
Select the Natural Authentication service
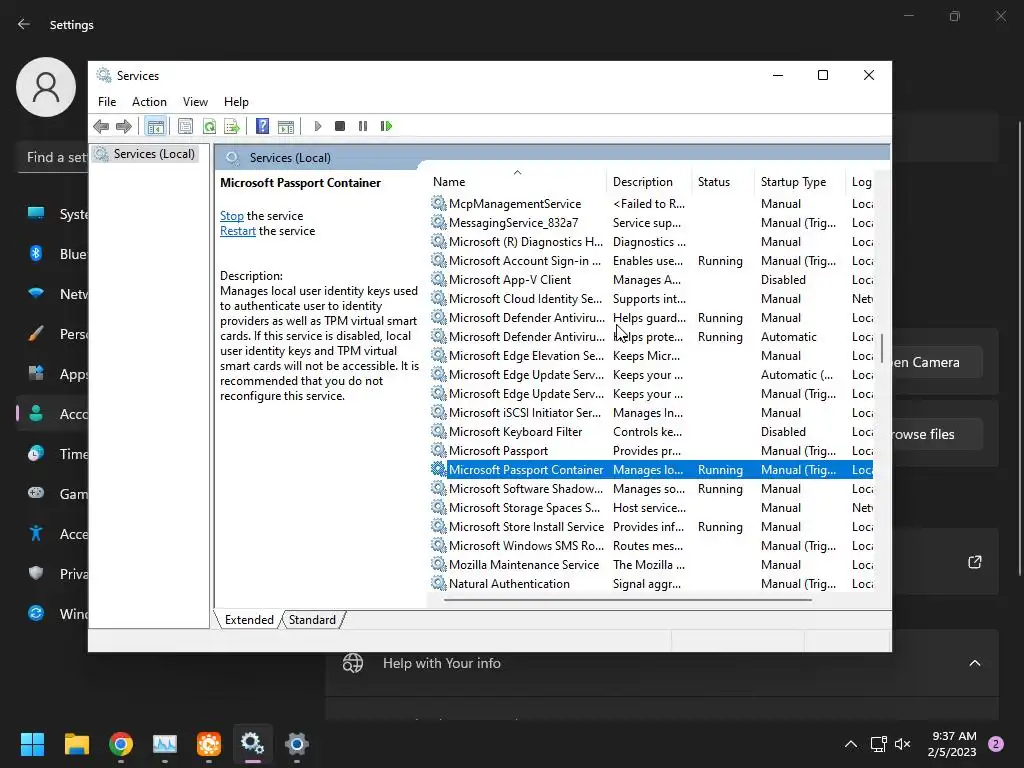pyautogui.click(x=651, y=583)
